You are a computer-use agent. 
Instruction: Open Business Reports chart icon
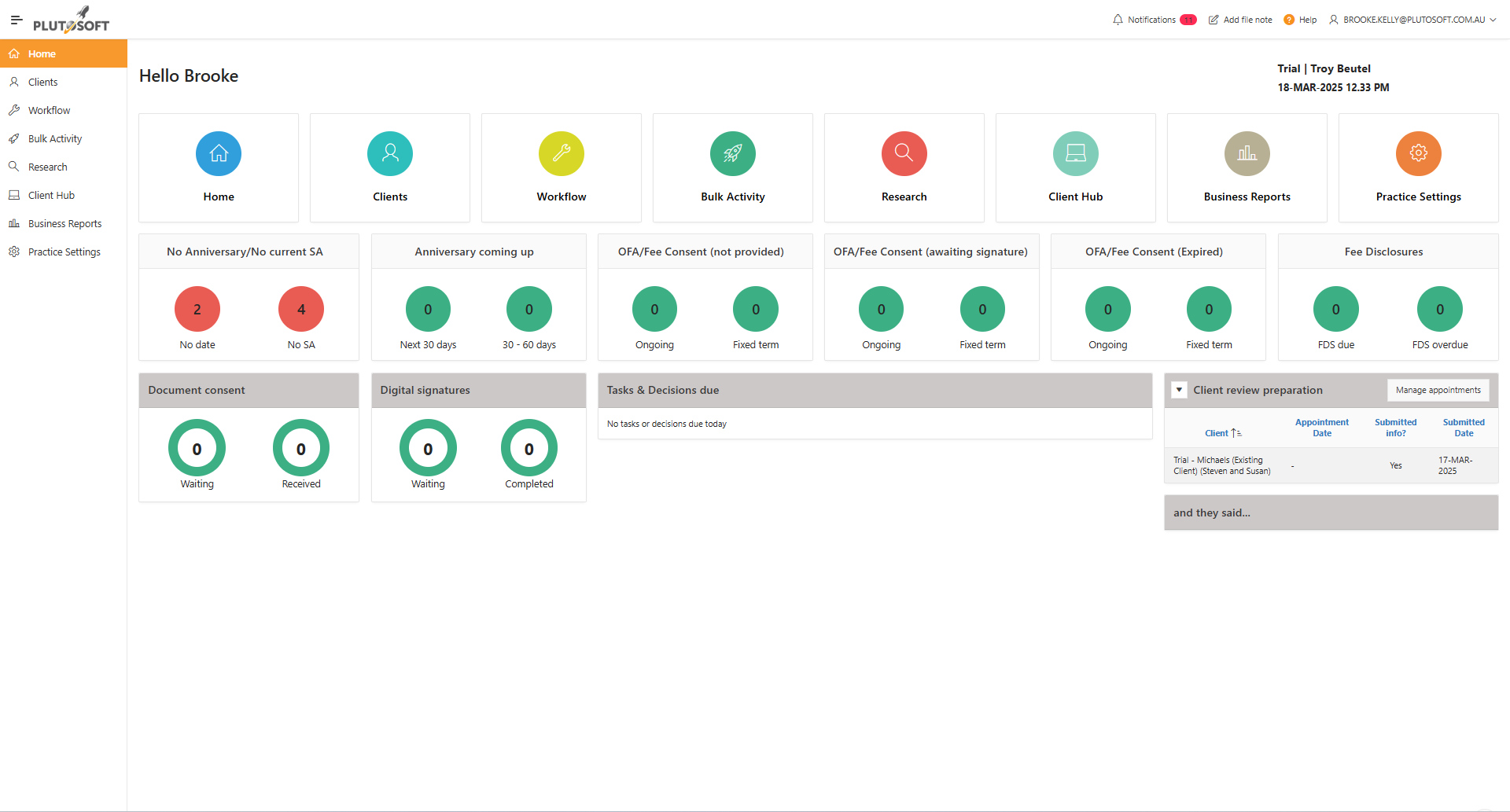(1247, 153)
